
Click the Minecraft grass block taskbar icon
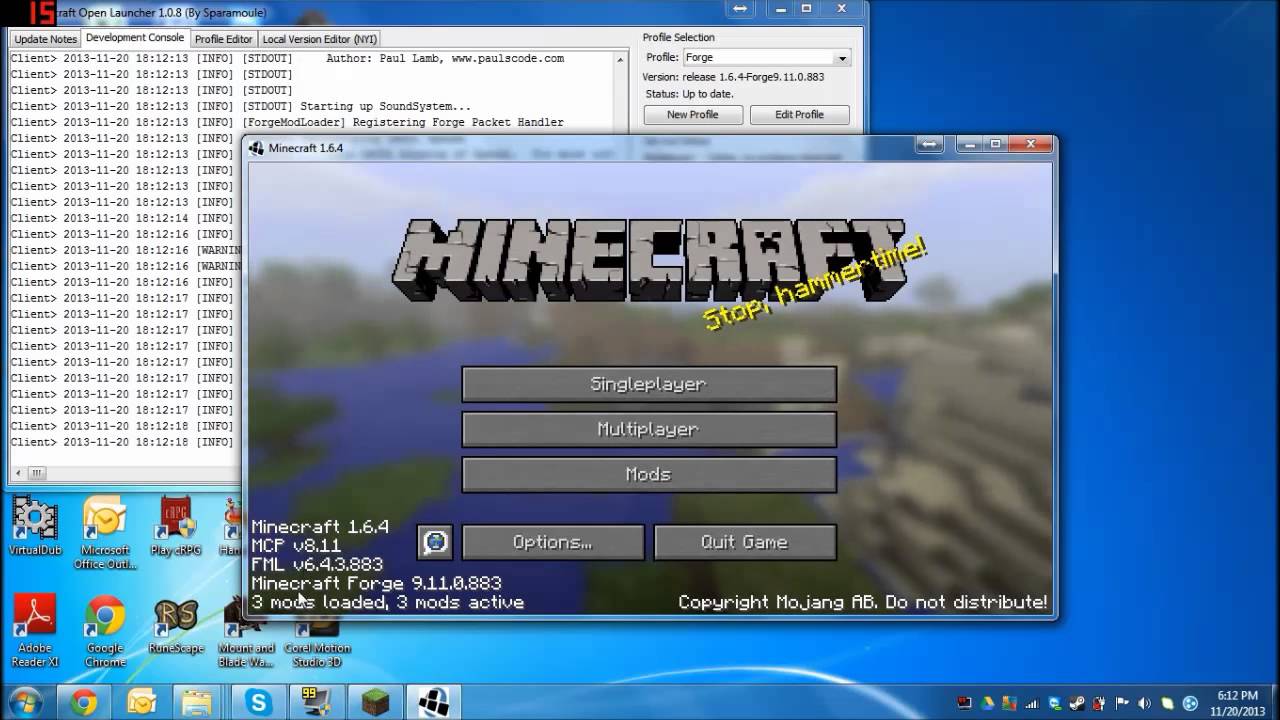click(375, 703)
